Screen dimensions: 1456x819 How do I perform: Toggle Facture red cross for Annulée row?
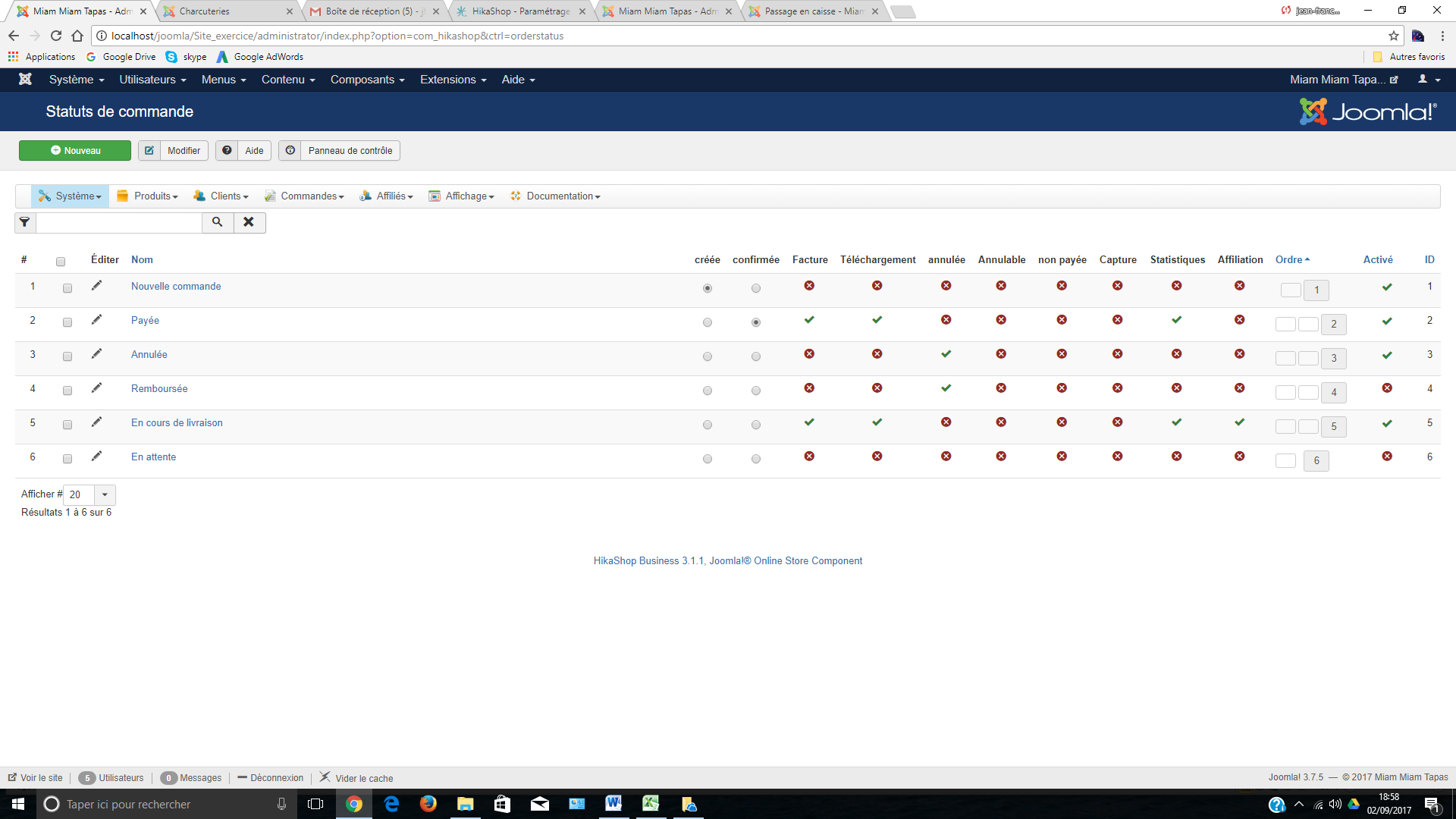(809, 354)
